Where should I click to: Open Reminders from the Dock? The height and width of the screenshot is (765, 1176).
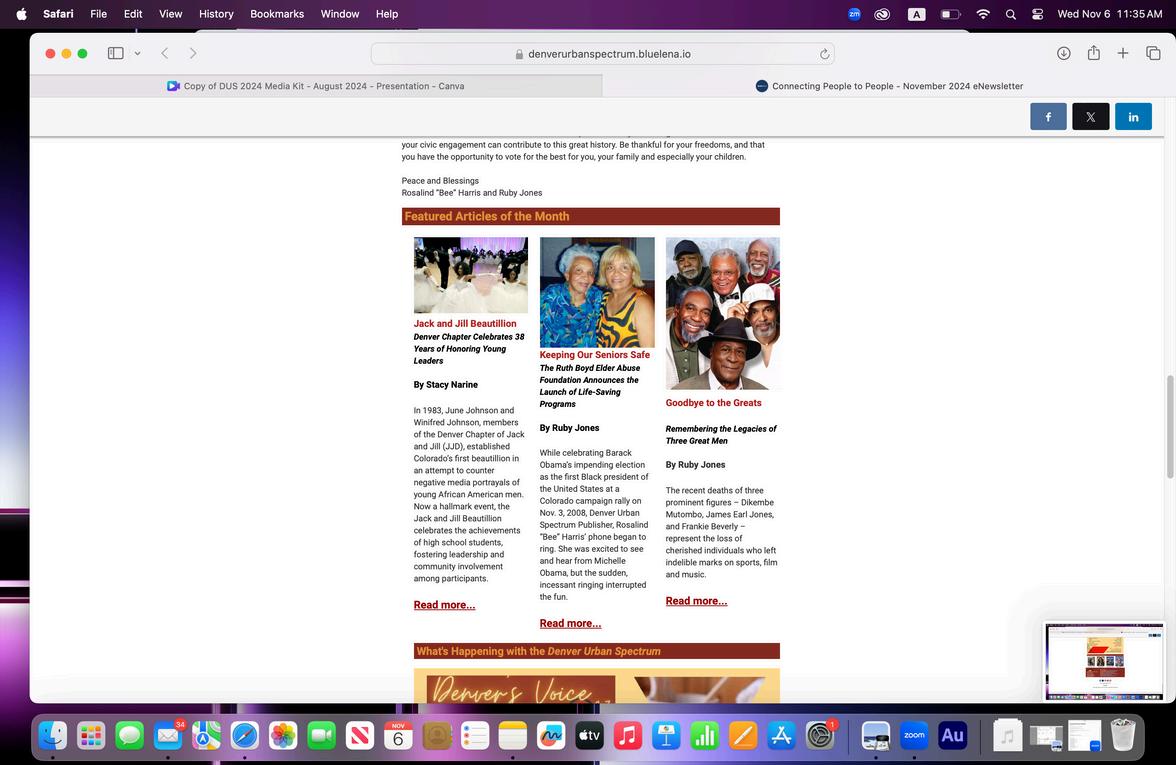coord(475,736)
